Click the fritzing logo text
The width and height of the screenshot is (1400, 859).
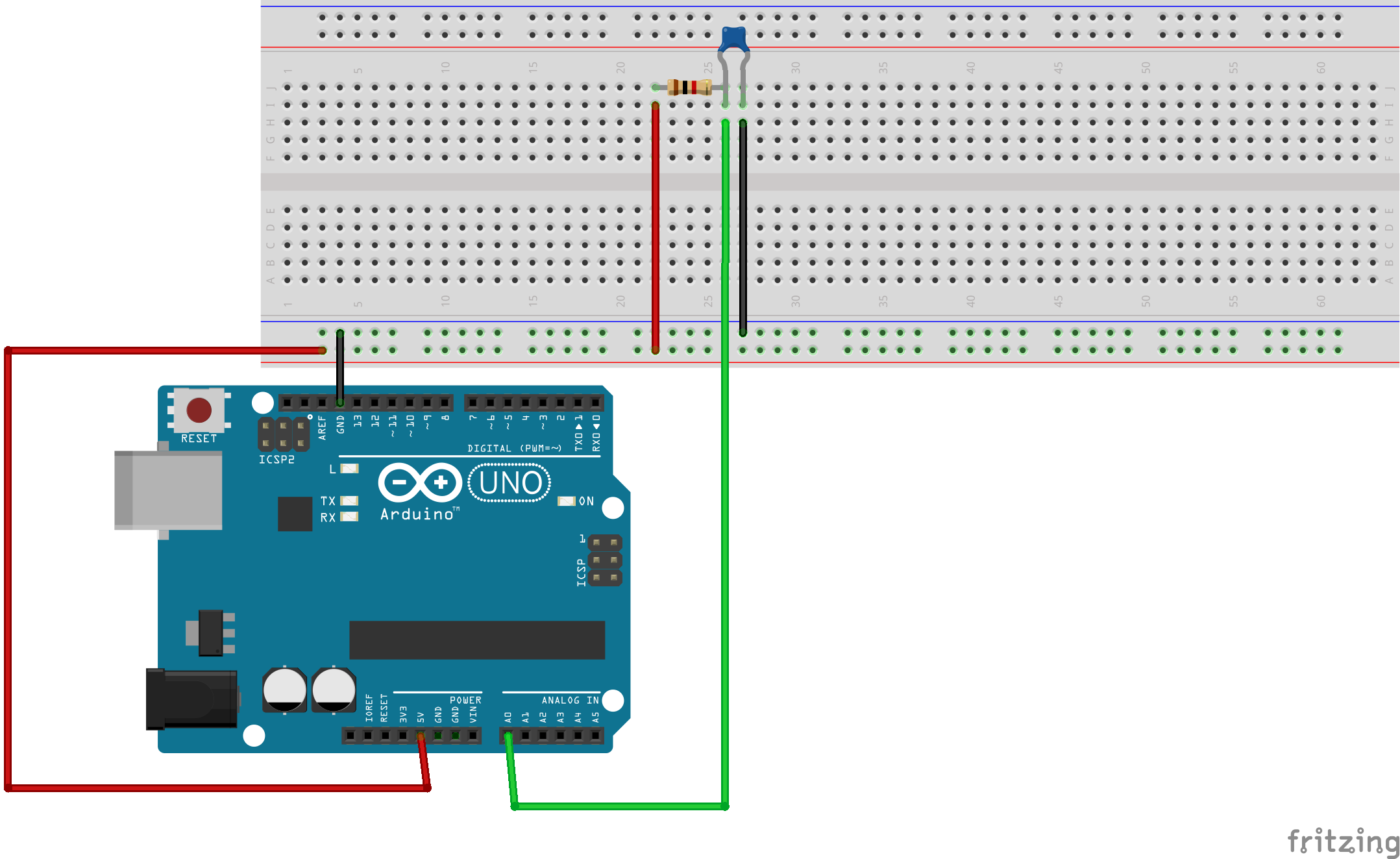(x=1343, y=841)
